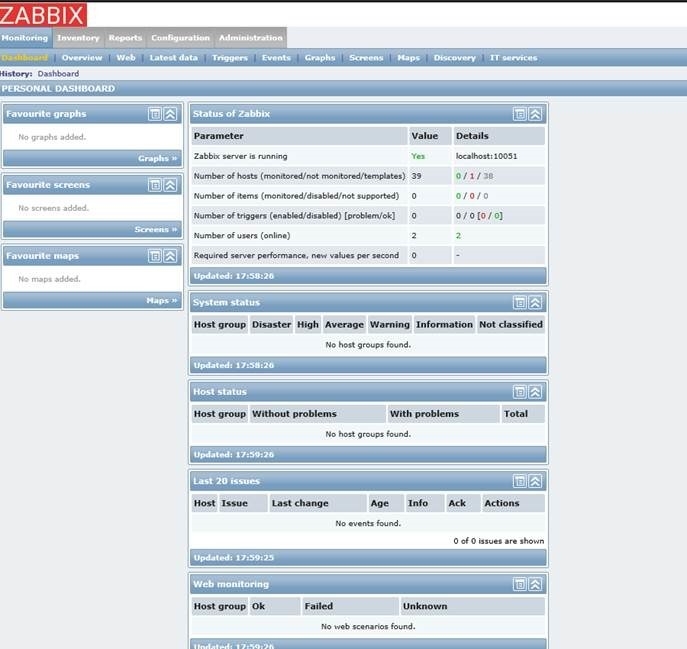687x649 pixels.
Task: Click '0 of 0 issues are shown' text
Action: pos(499,541)
